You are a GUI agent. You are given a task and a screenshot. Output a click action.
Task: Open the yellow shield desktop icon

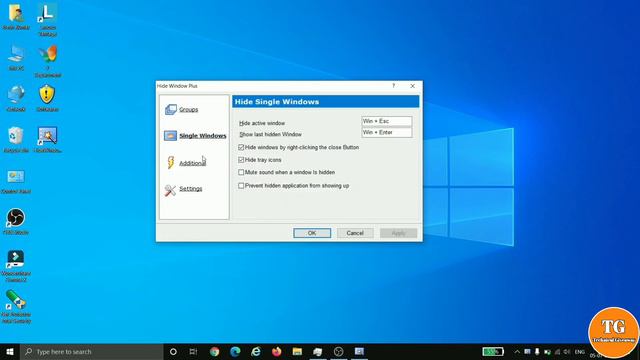click(47, 98)
